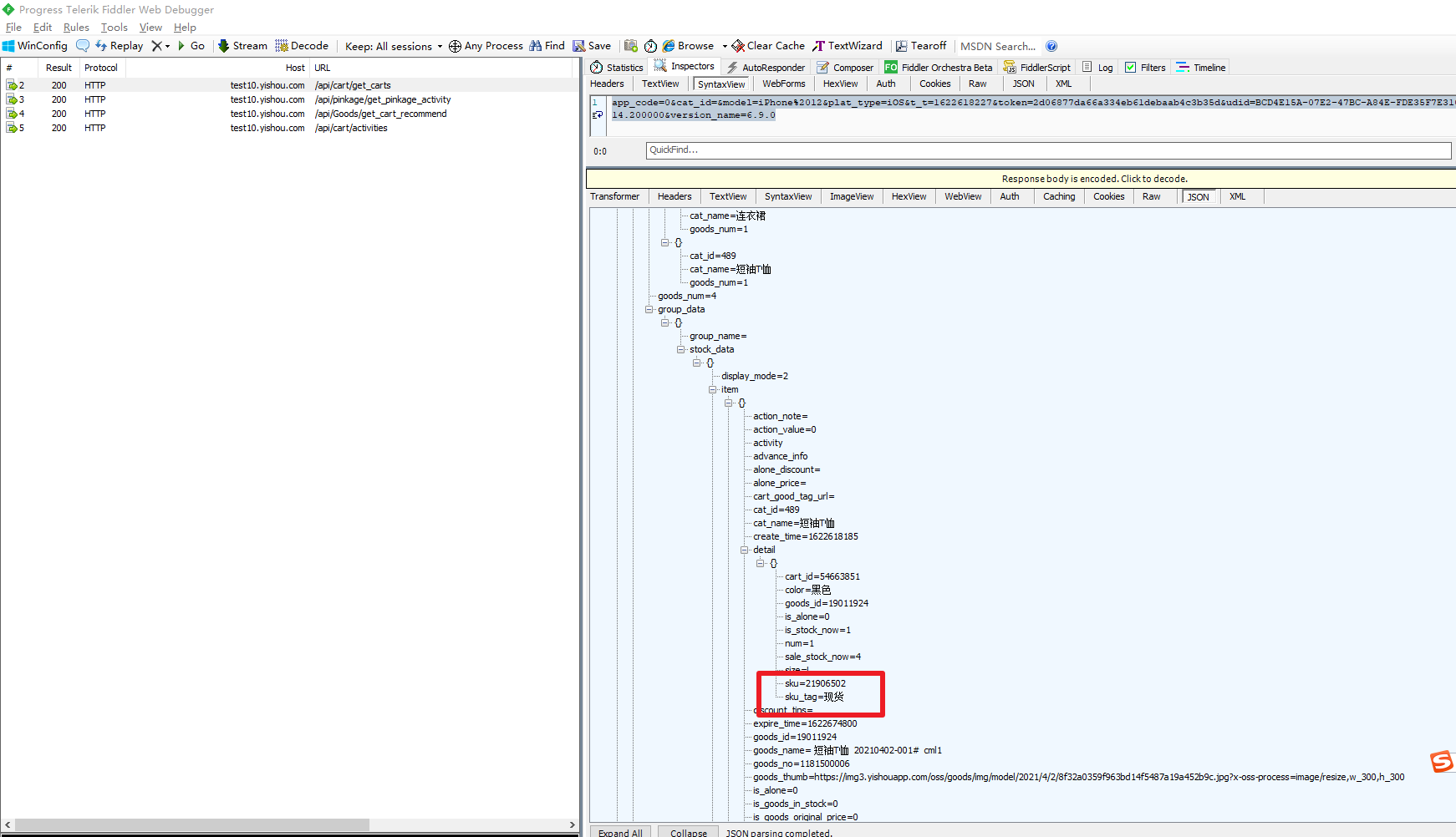Open the TextWizard tool
The width and height of the screenshot is (1456, 837).
[848, 46]
